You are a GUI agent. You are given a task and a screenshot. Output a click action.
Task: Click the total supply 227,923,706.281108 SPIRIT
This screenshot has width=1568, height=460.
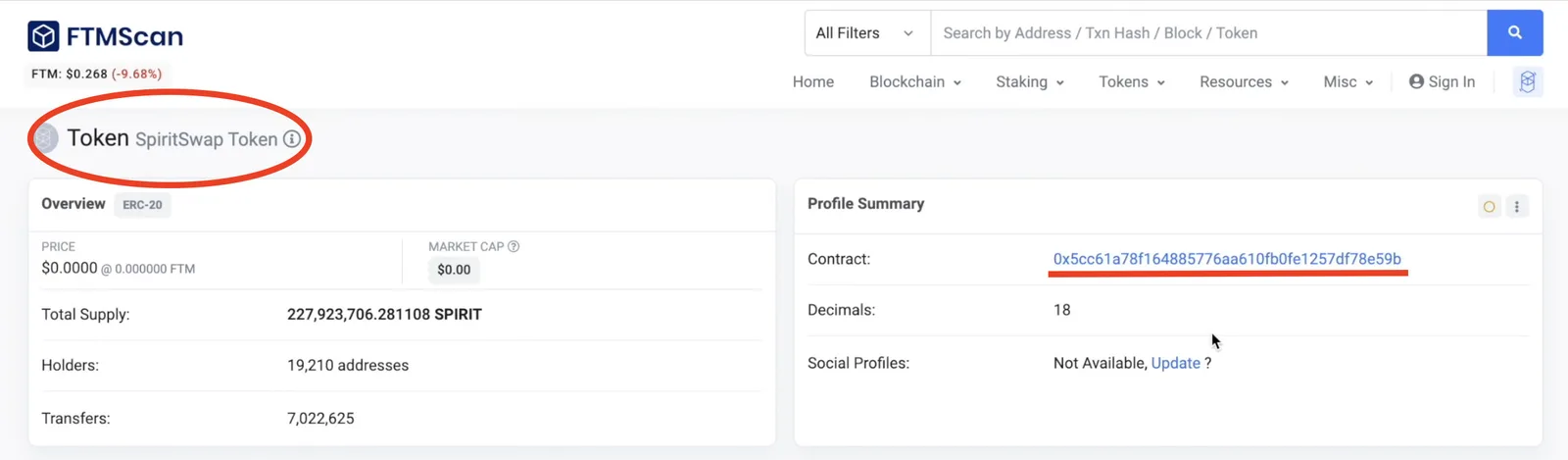384,315
